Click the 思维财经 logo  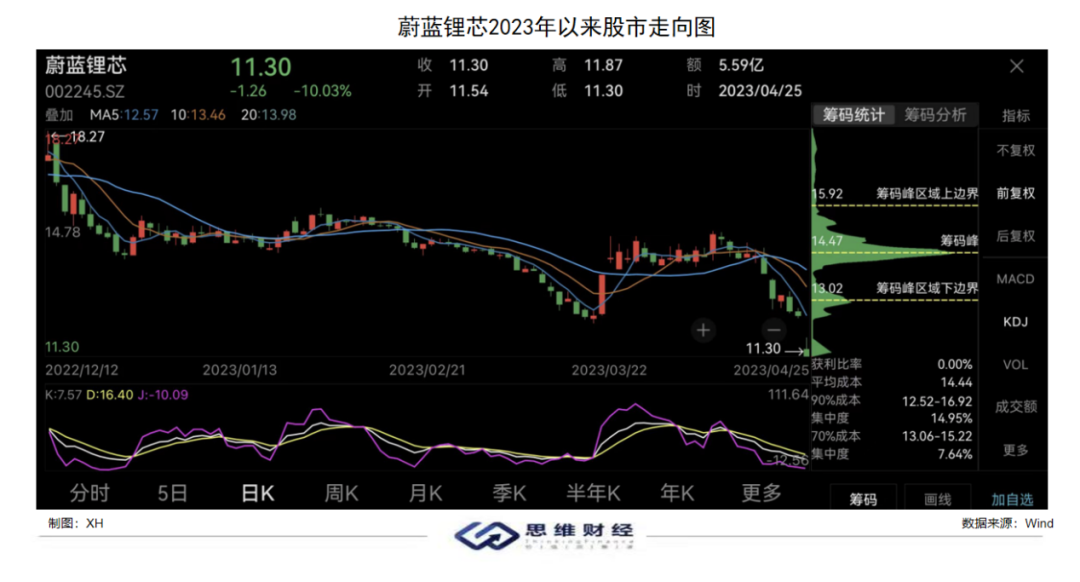(544, 534)
